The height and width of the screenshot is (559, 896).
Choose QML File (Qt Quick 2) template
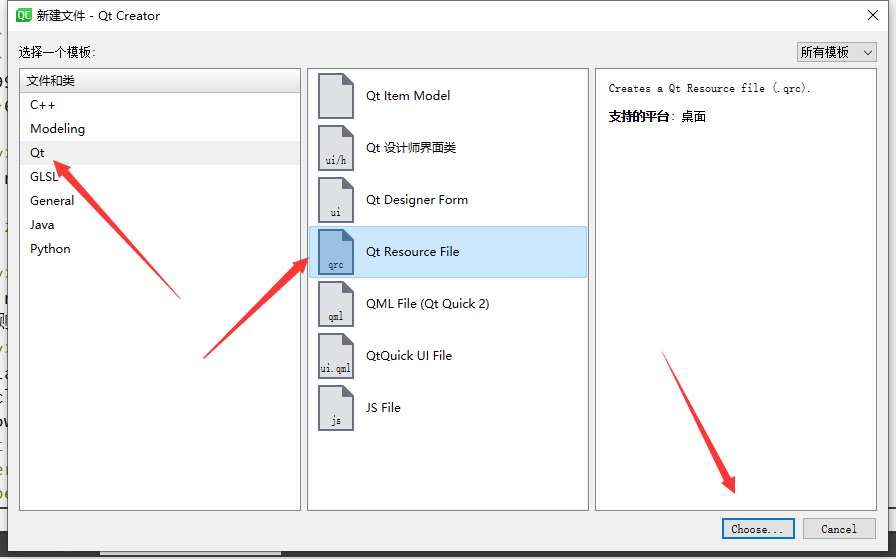[448, 304]
